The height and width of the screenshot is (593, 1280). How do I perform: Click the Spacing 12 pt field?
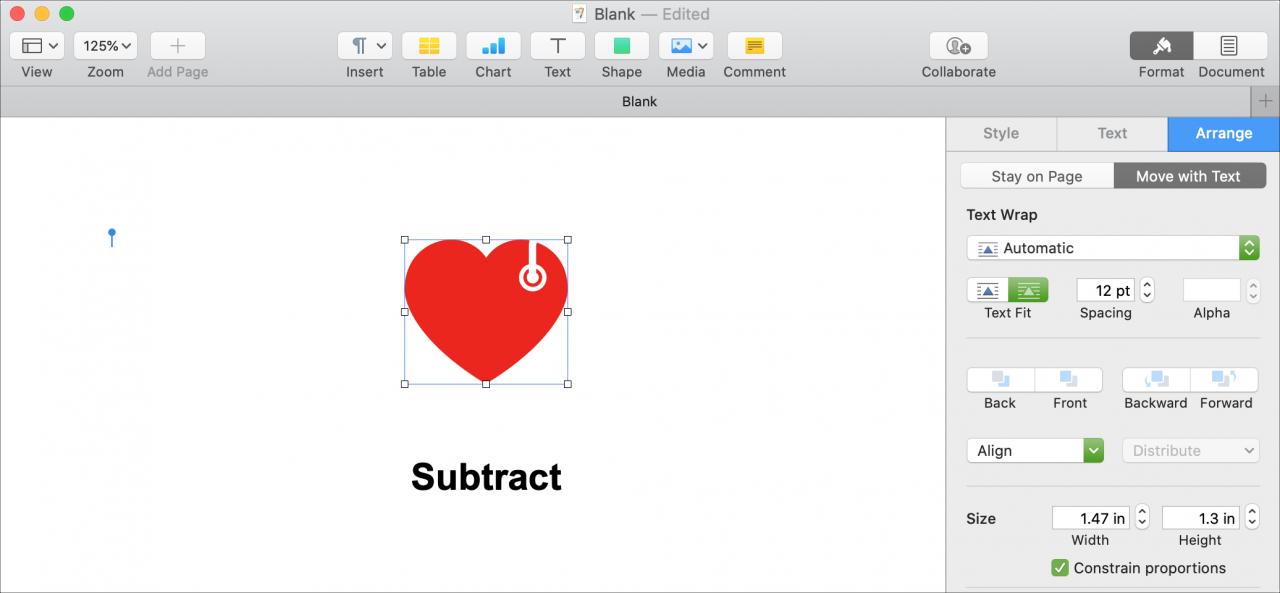(x=1106, y=290)
